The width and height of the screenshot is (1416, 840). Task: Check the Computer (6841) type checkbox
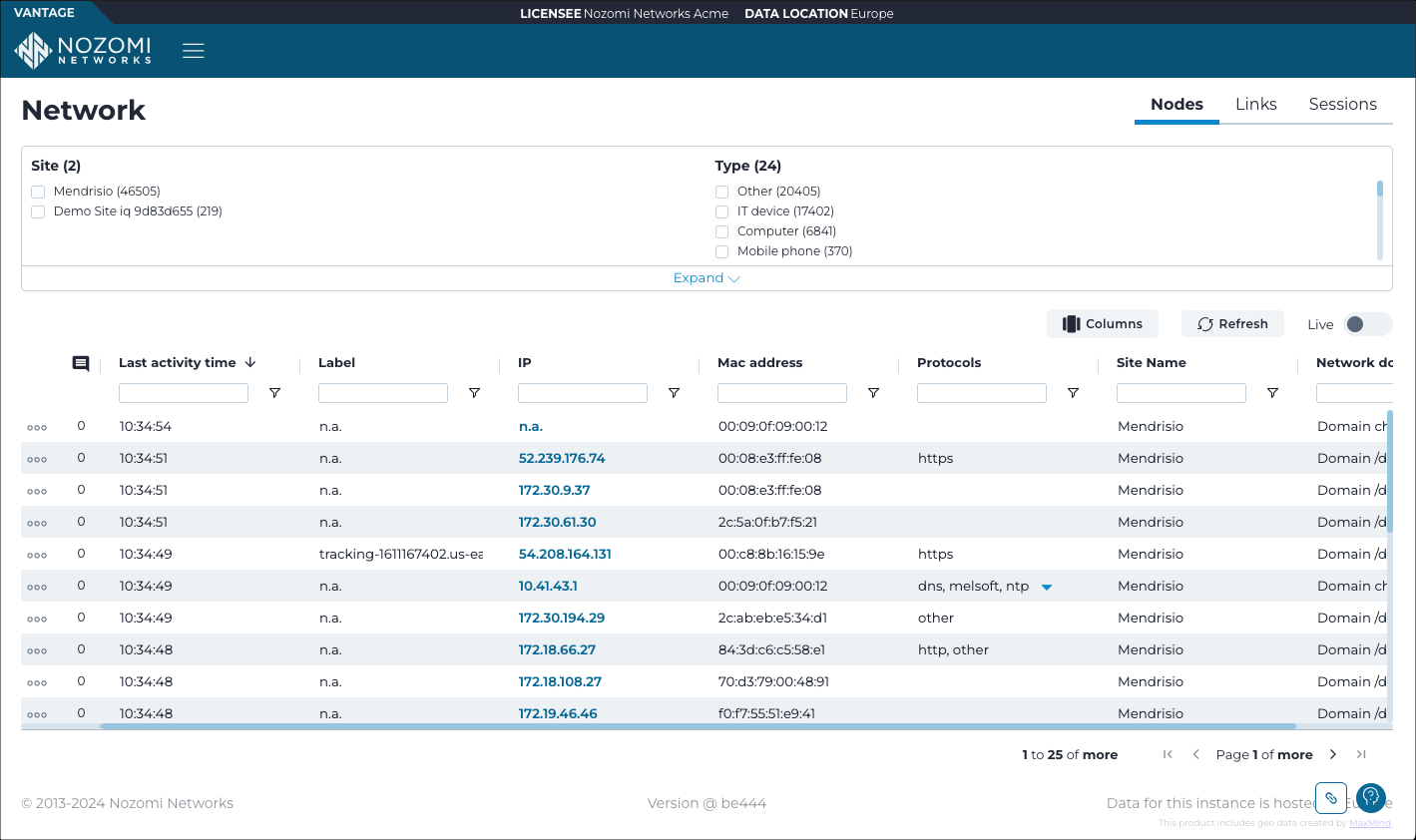[721, 231]
